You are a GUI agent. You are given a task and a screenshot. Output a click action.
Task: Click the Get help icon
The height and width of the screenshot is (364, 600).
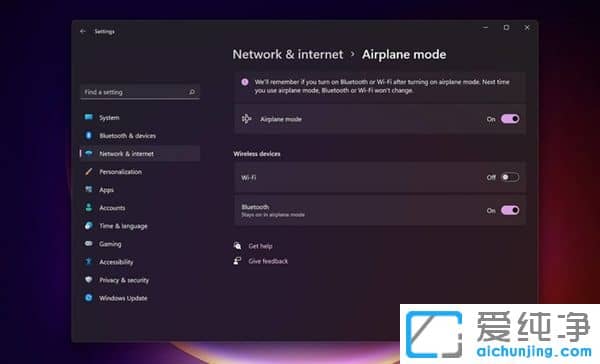point(237,246)
